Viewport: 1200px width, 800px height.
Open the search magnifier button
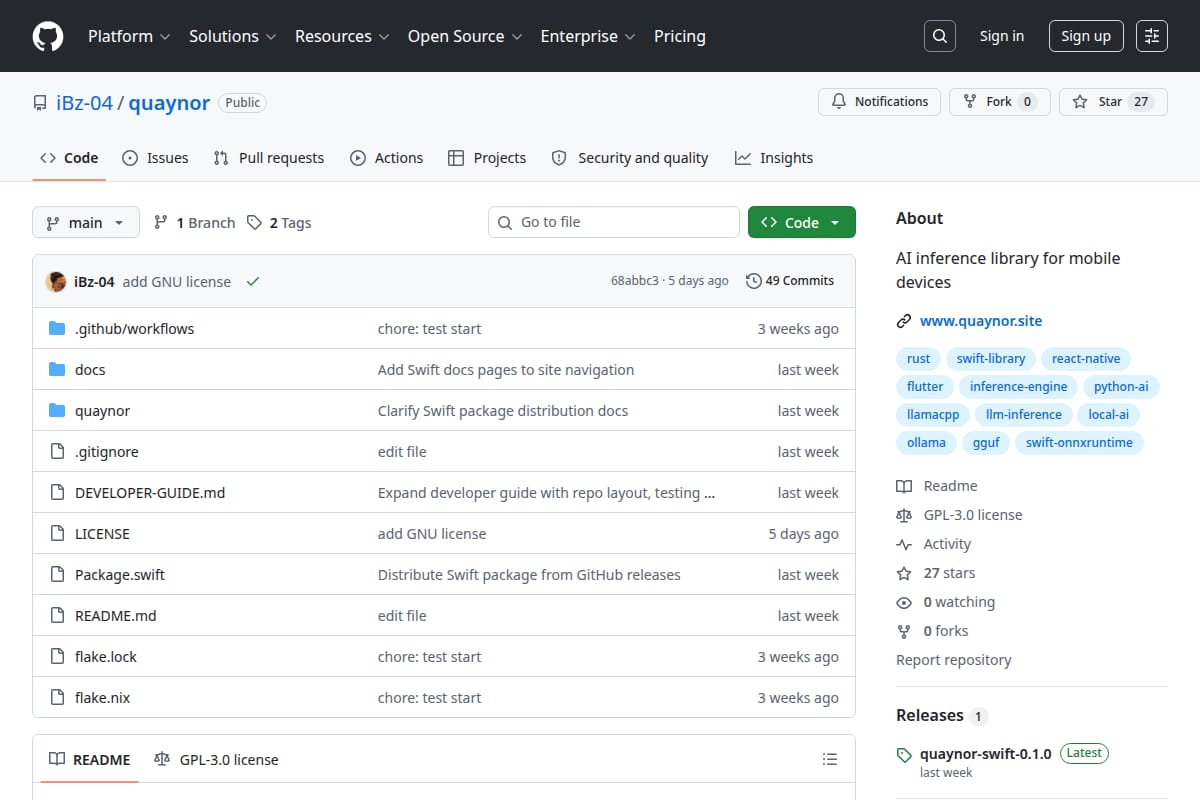tap(939, 36)
